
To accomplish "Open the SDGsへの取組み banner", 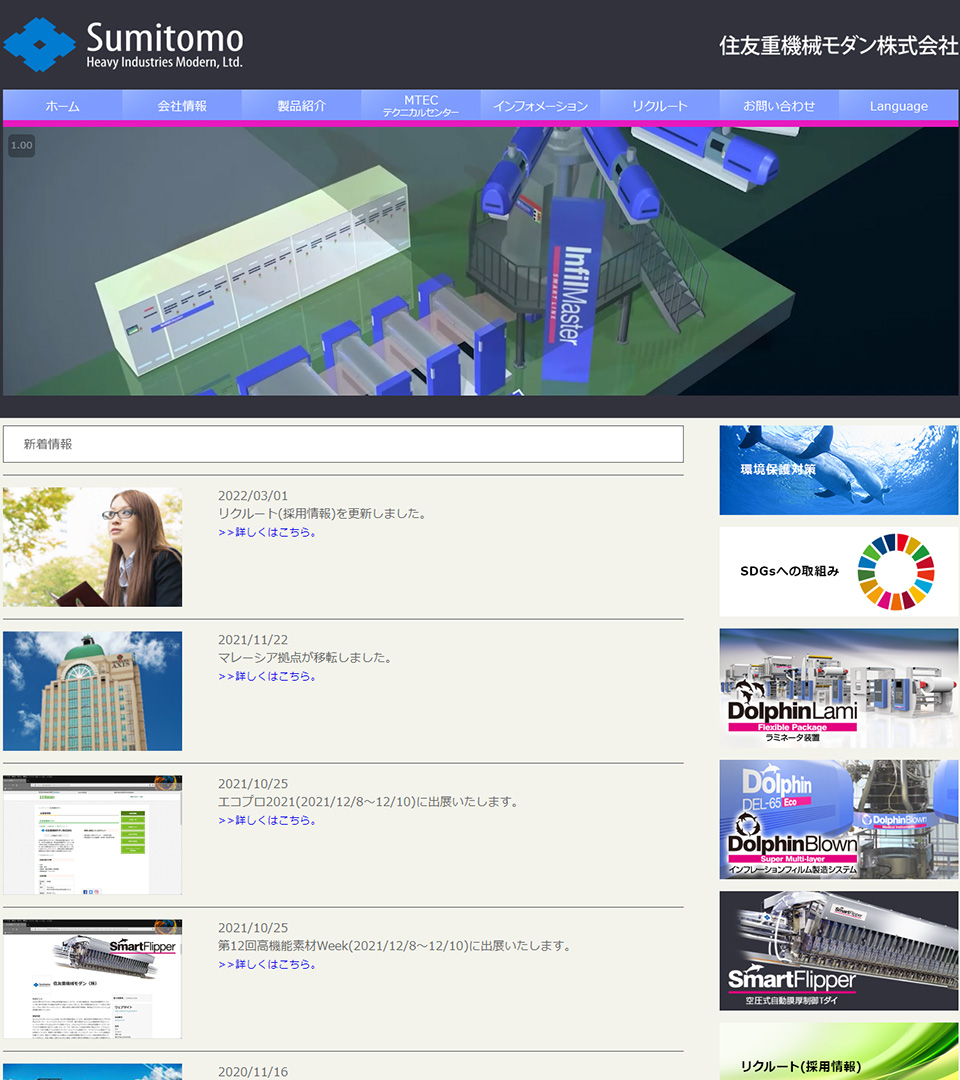I will pos(839,572).
